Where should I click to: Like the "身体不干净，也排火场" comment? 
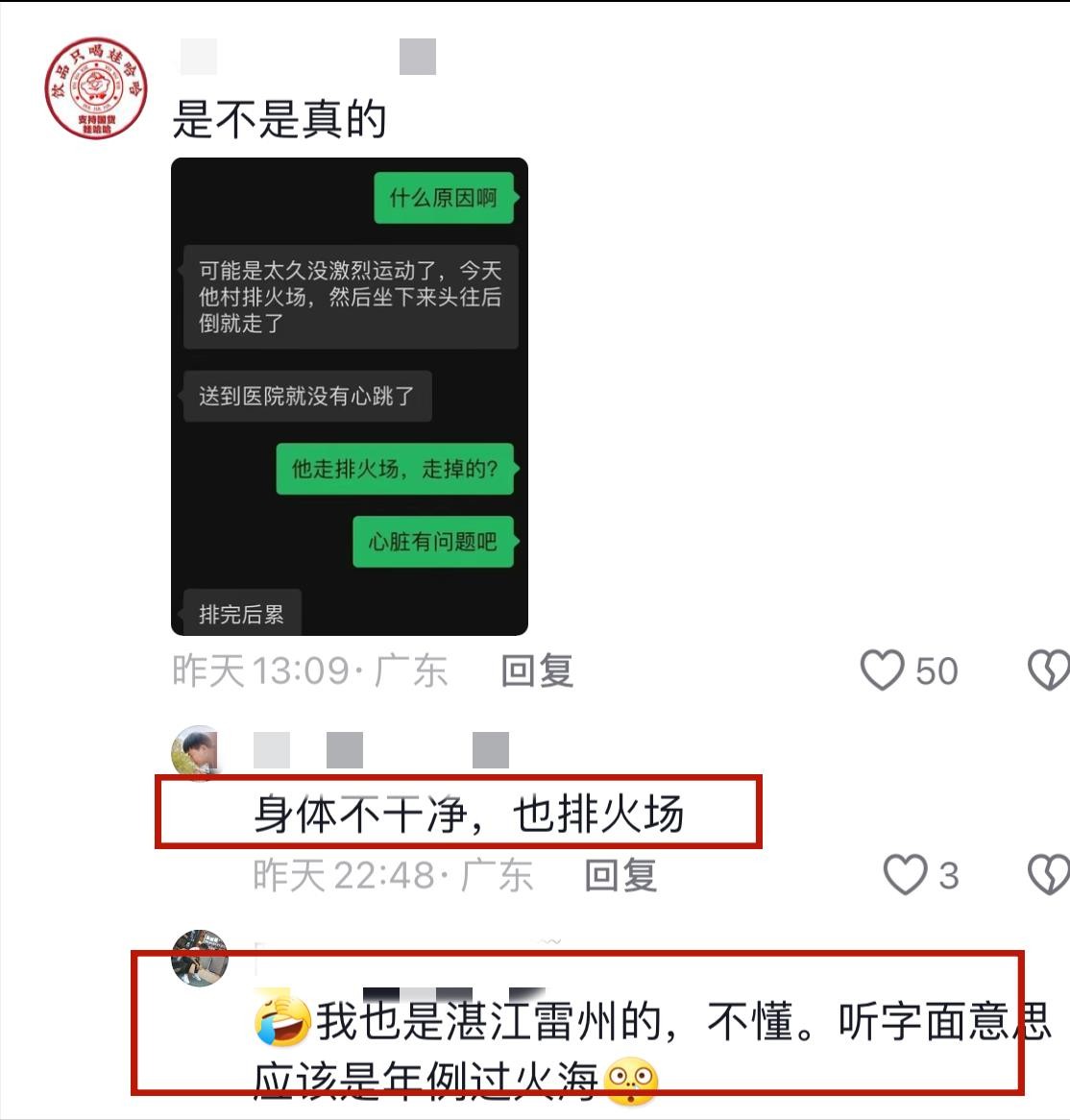point(905,874)
